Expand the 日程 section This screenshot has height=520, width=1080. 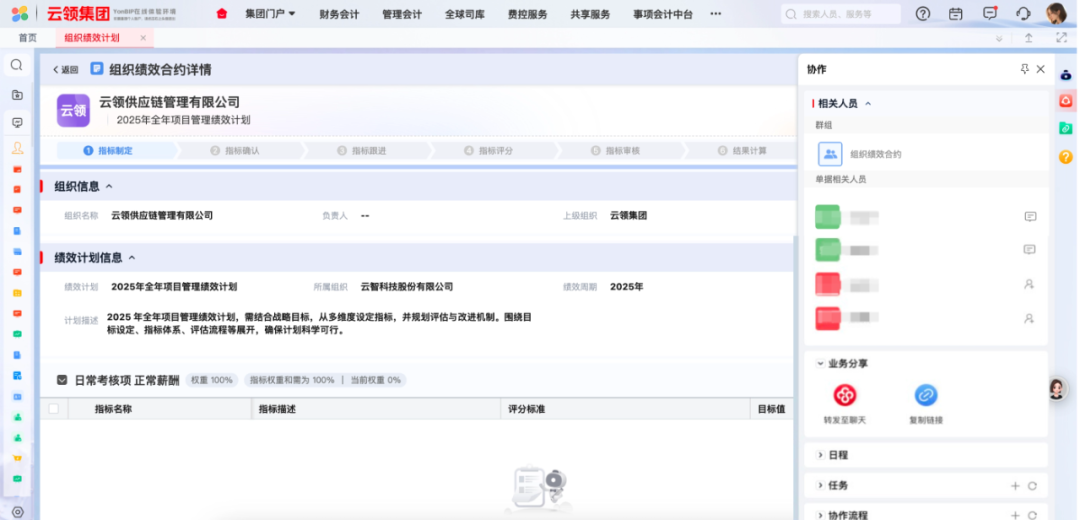(x=837, y=455)
